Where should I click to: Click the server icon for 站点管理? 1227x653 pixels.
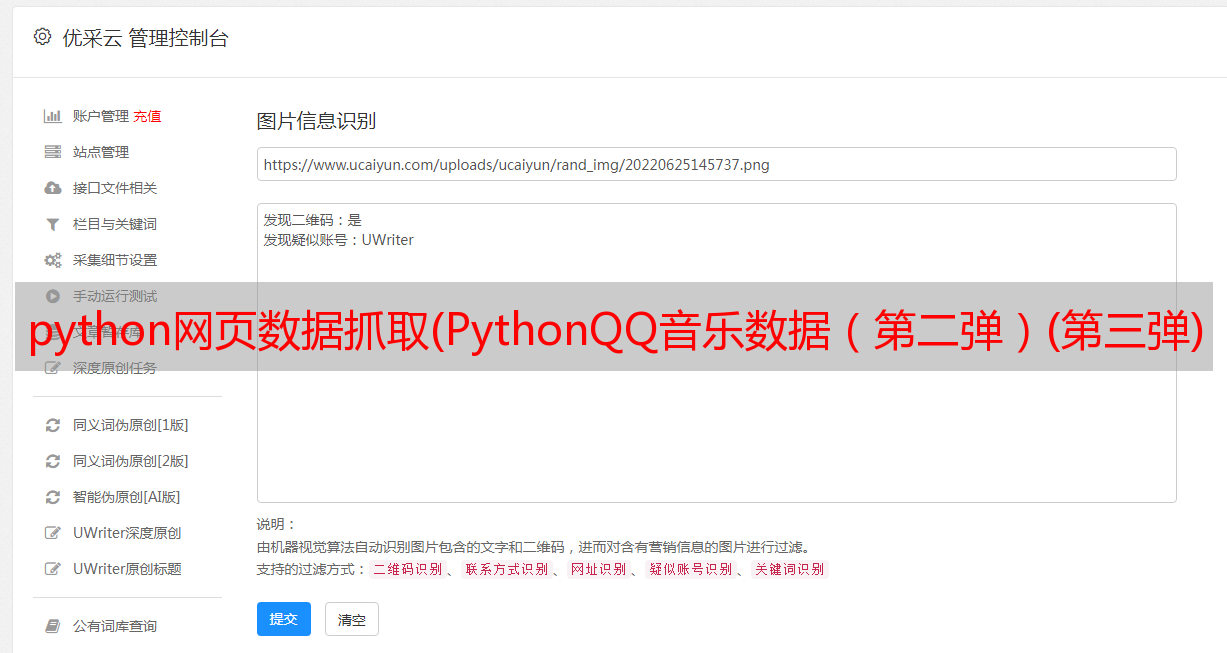[x=53, y=152]
